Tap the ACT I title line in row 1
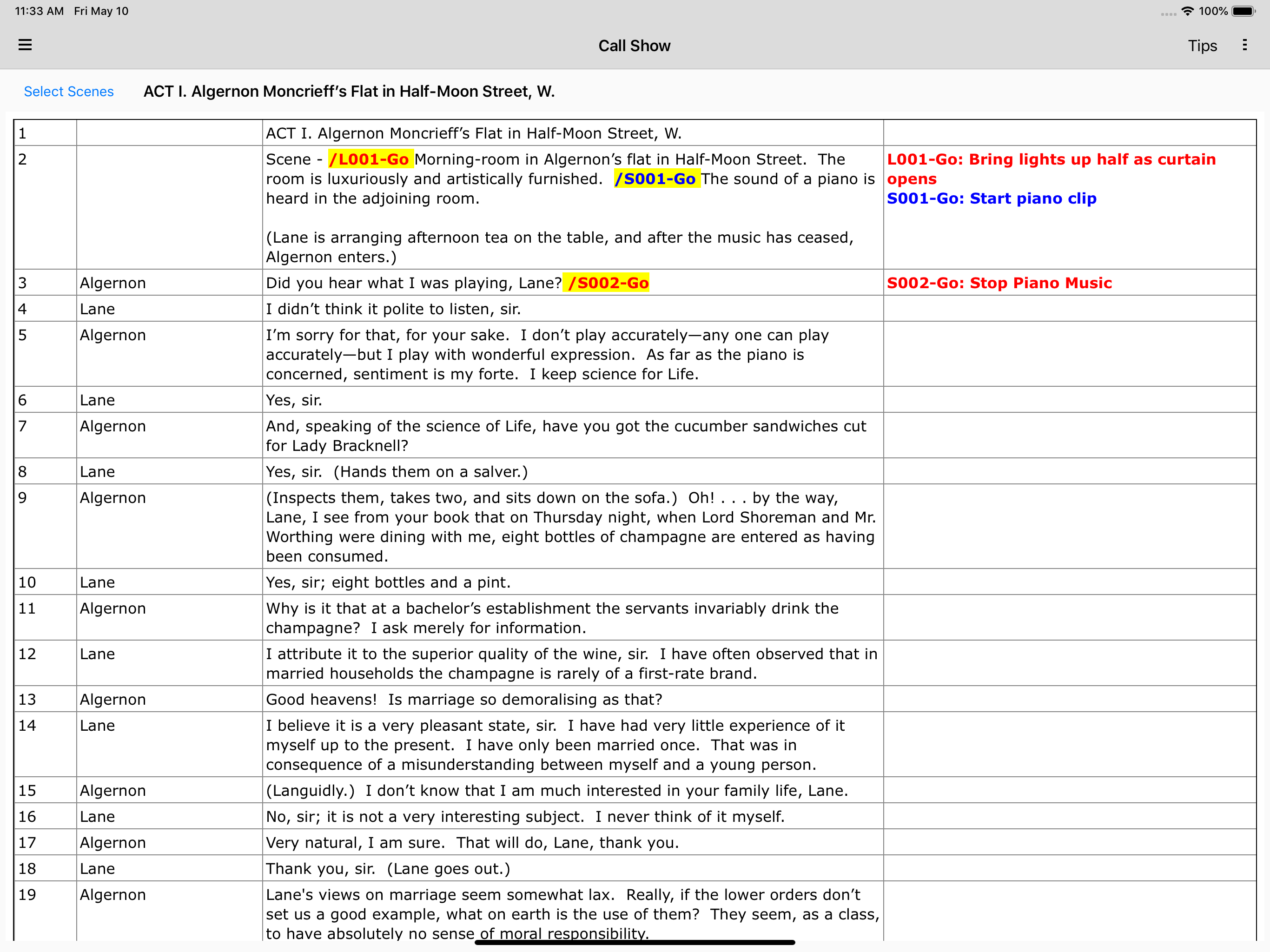1270x952 pixels. click(474, 133)
